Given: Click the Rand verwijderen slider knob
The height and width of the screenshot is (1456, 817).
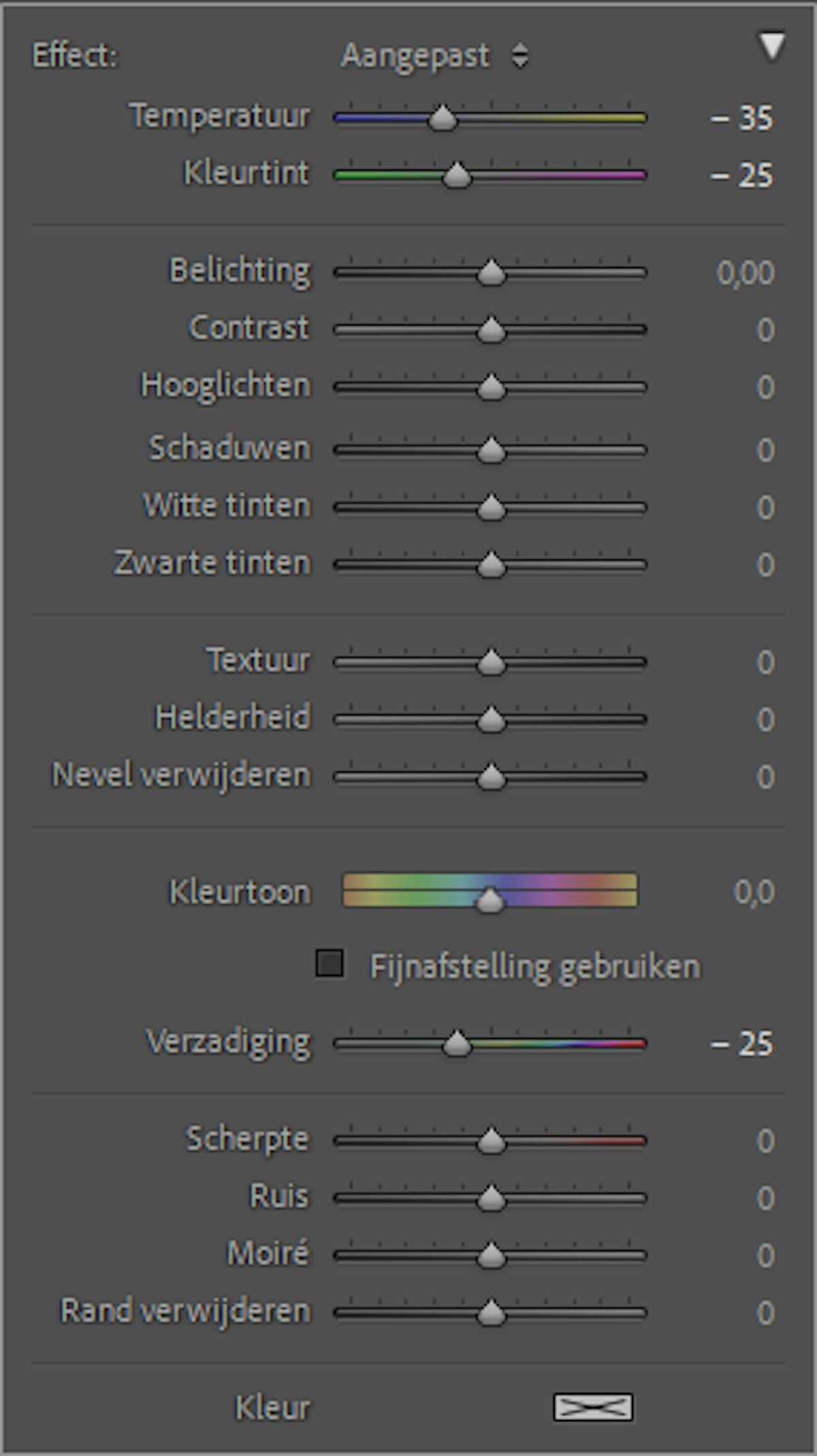Looking at the screenshot, I should click(x=491, y=1313).
